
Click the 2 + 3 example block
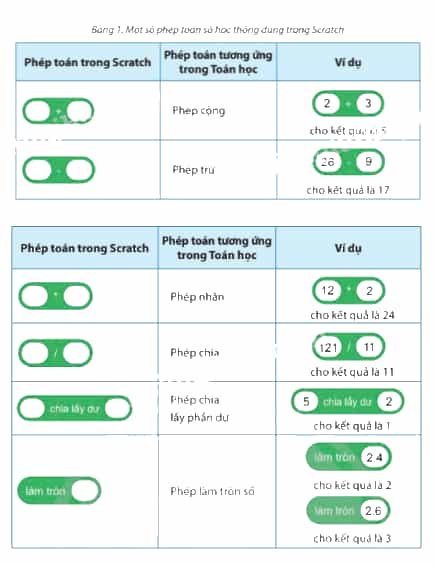tap(348, 104)
